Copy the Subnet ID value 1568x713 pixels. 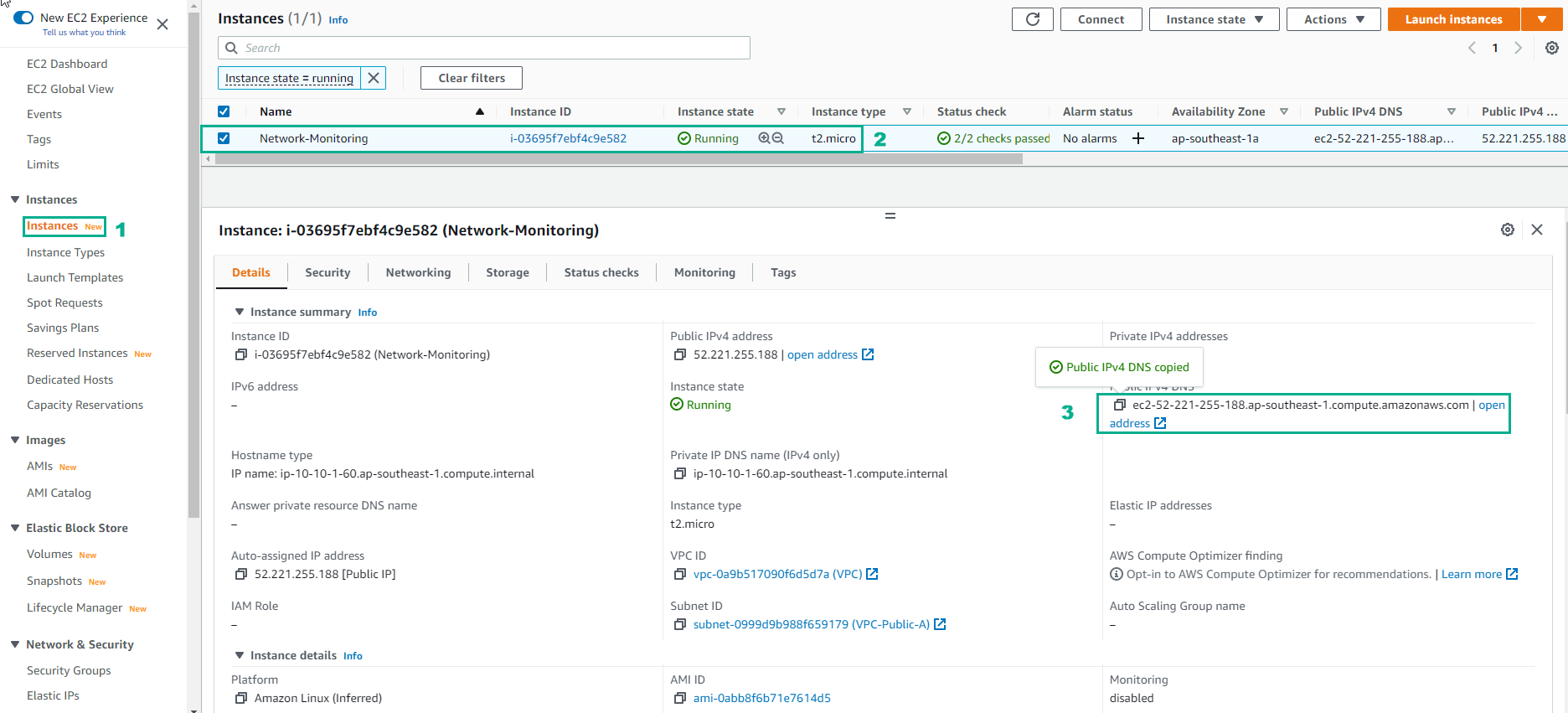tap(680, 624)
